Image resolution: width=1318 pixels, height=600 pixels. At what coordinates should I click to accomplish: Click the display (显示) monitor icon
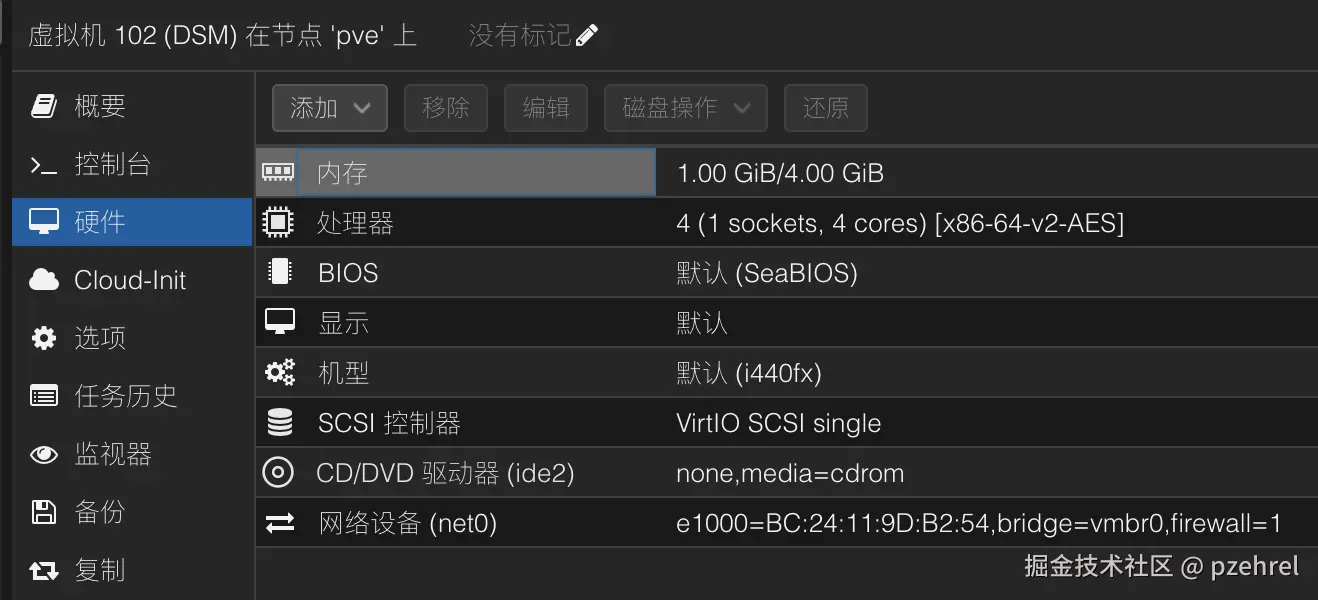coord(278,322)
